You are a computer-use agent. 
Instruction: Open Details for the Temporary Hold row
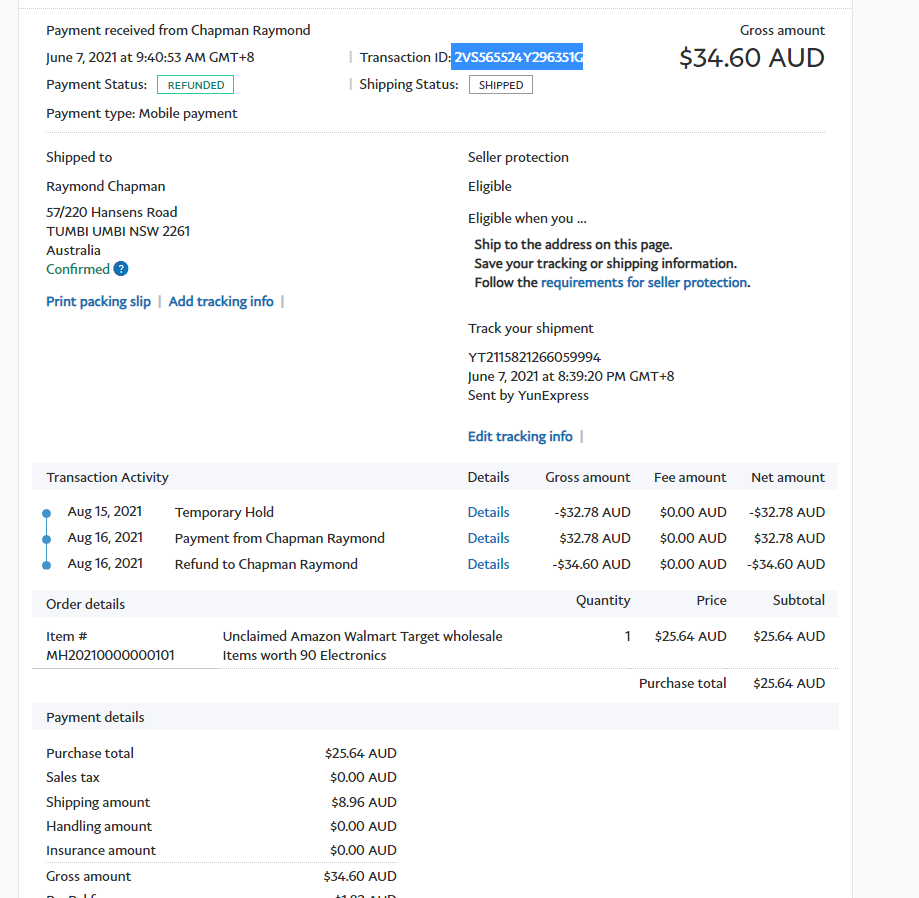click(488, 512)
